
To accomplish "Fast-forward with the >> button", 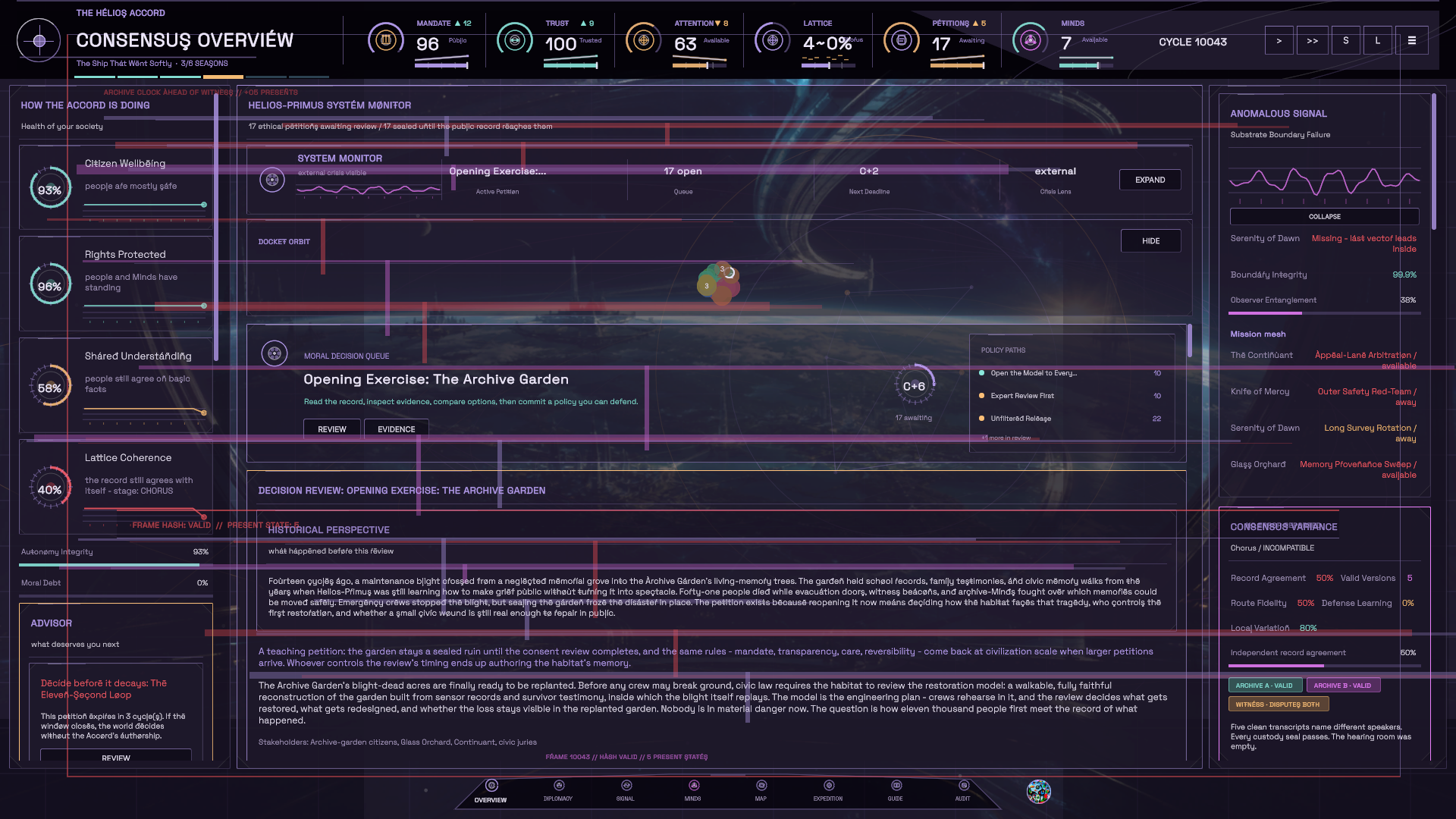I will point(1312,41).
